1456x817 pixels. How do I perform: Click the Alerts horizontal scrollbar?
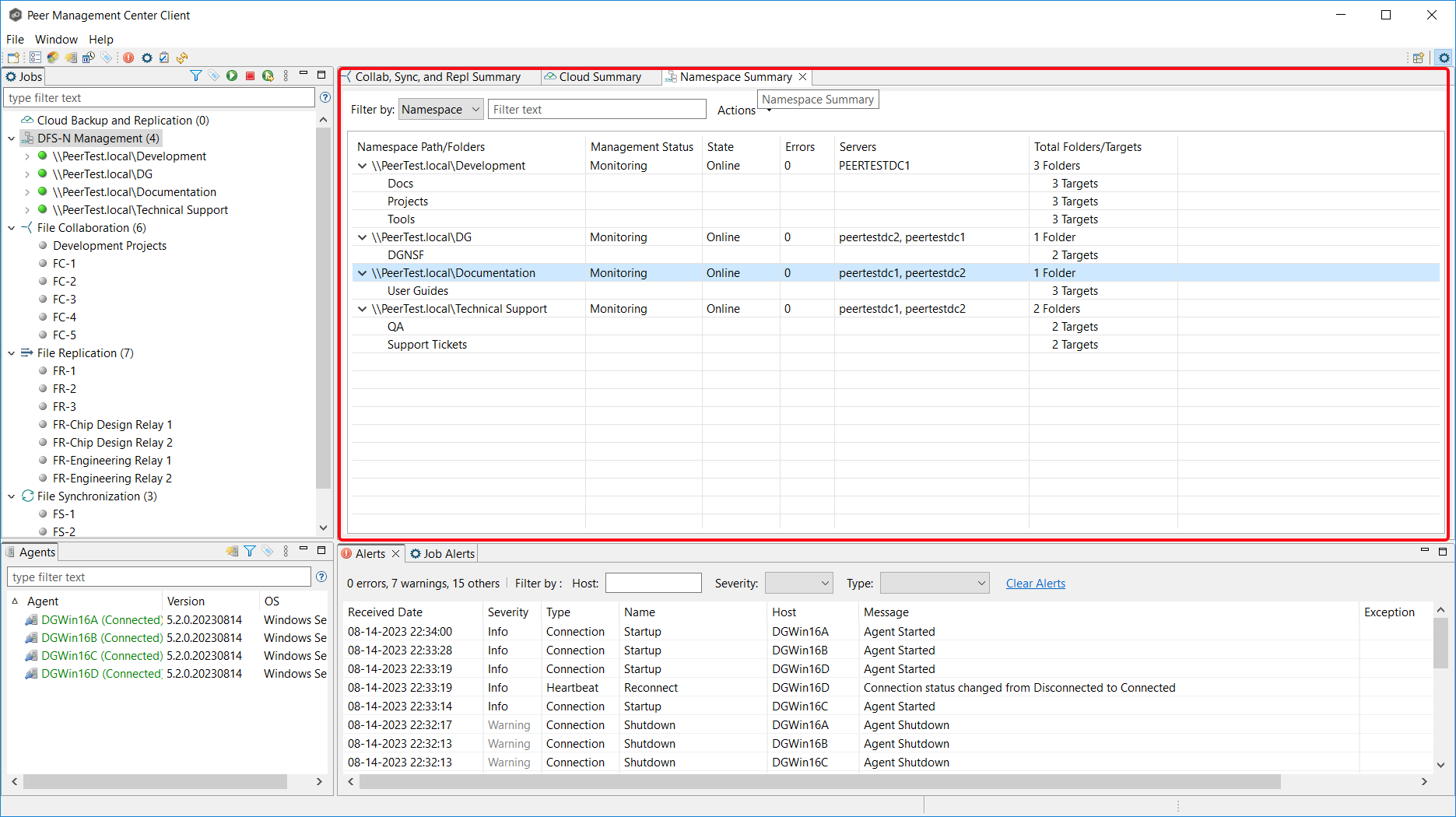coord(819,781)
